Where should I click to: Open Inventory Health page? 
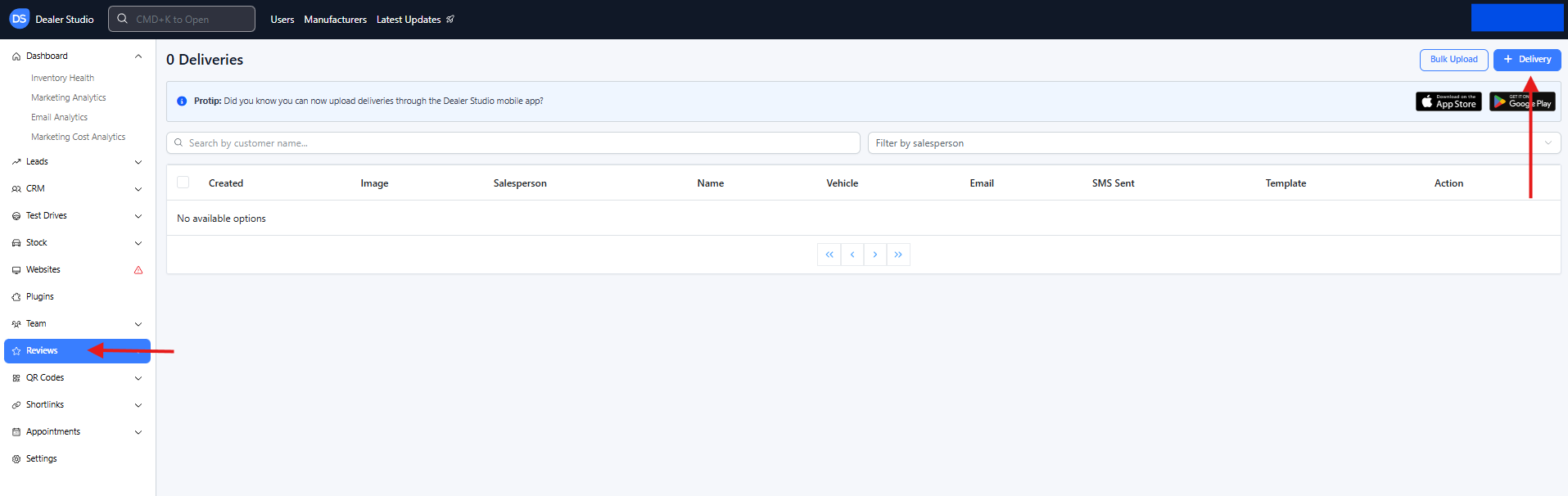63,79
